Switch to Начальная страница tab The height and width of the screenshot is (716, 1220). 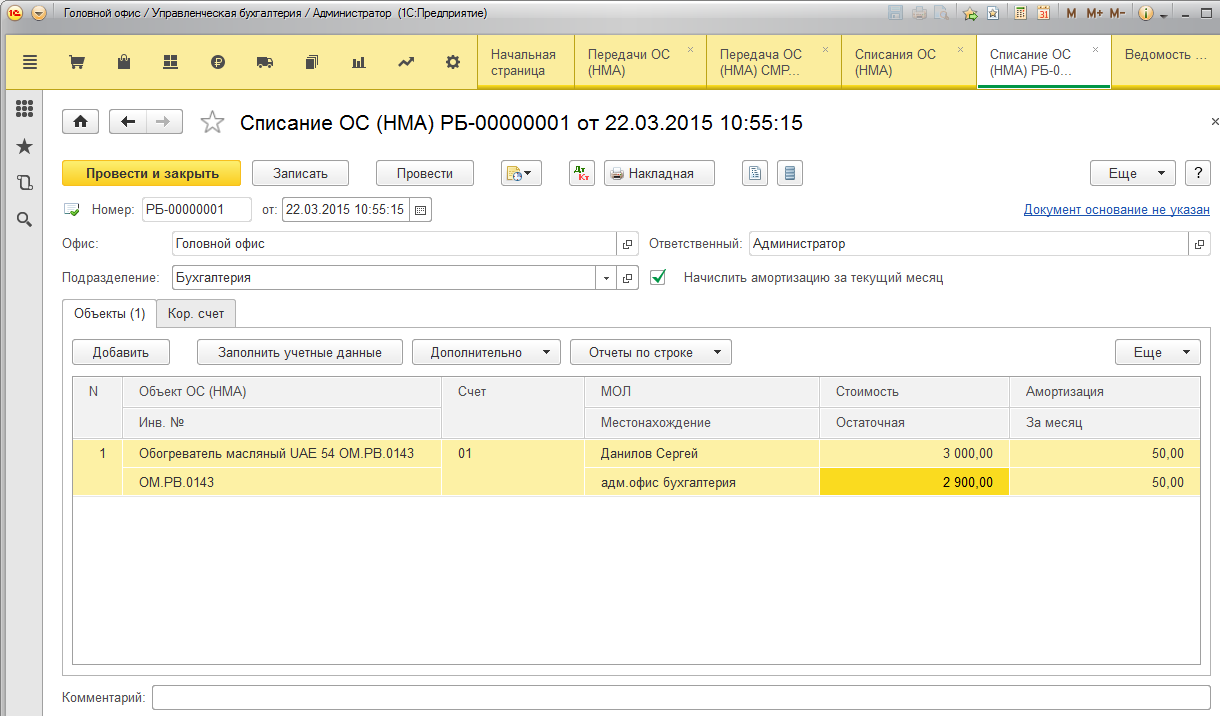click(526, 62)
